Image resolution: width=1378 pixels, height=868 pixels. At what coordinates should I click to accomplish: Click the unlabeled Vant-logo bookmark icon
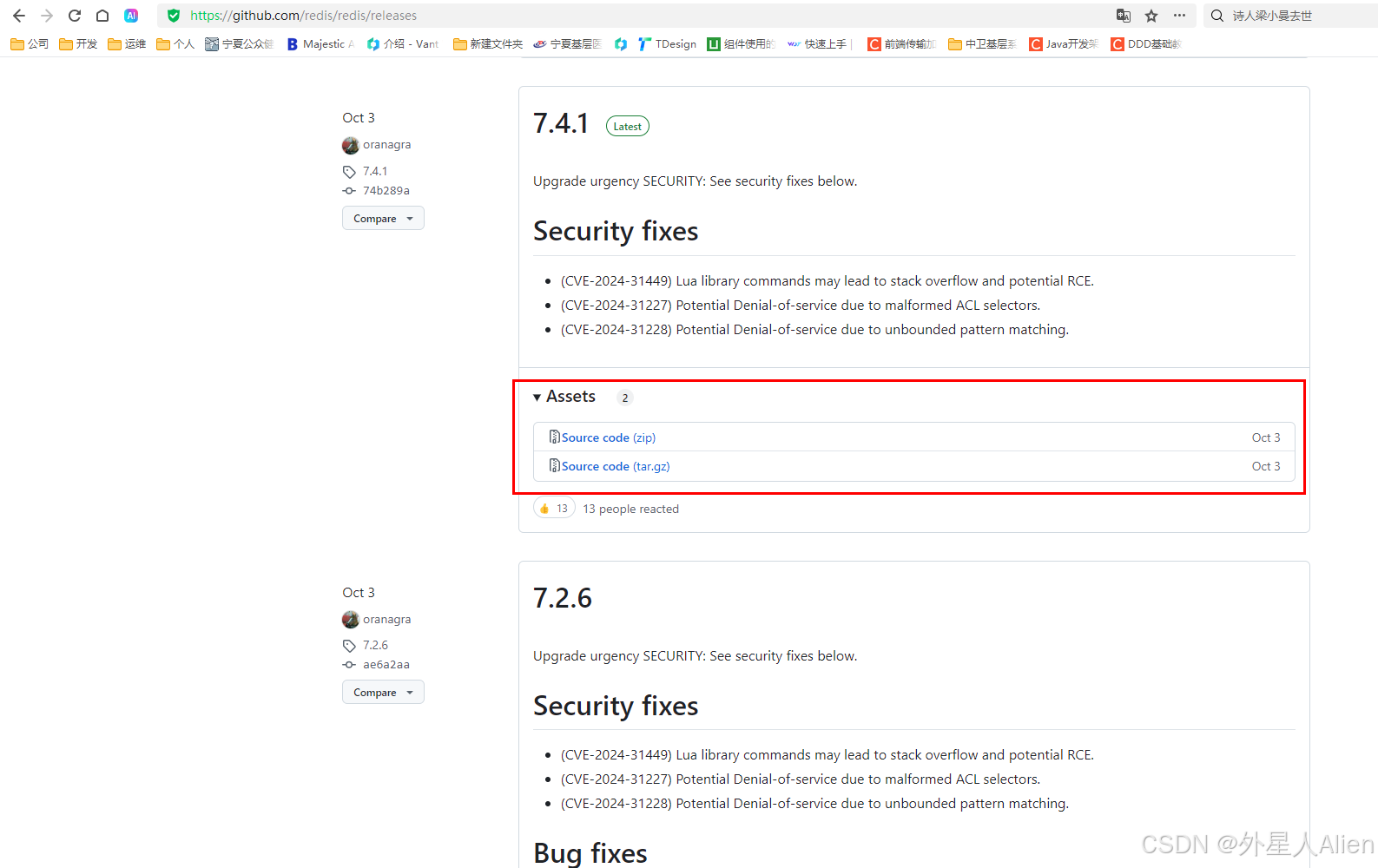pyautogui.click(x=621, y=43)
